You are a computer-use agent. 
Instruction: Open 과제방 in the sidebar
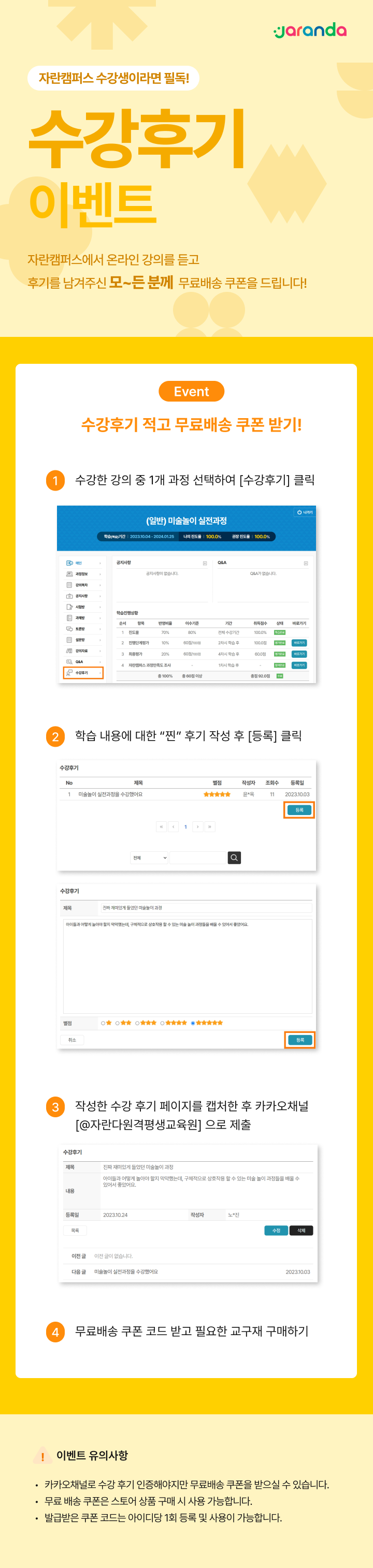coord(83,618)
